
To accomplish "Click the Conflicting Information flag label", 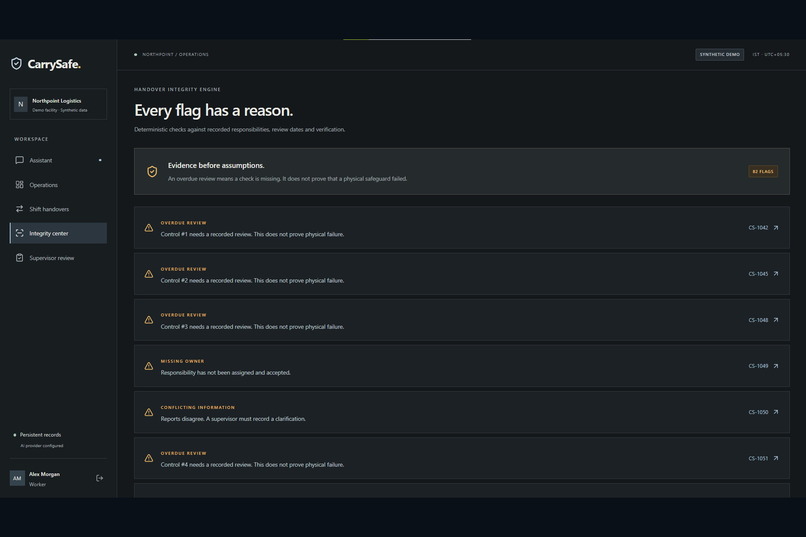I will pyautogui.click(x=197, y=408).
